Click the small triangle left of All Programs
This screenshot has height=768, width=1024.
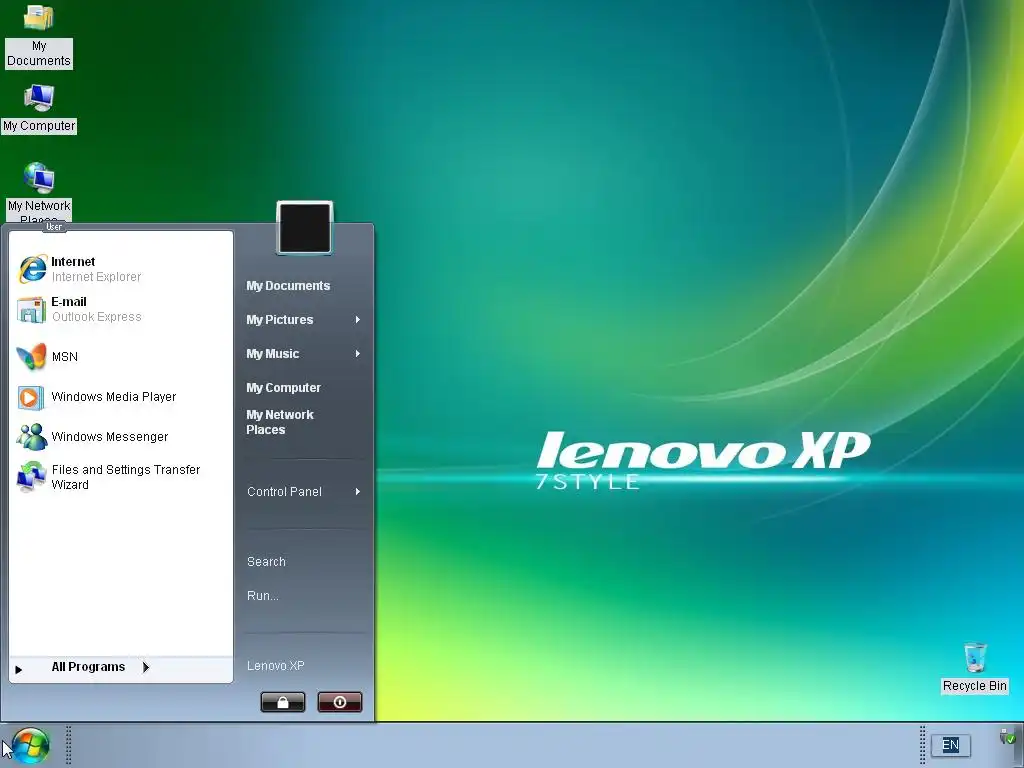[18, 669]
